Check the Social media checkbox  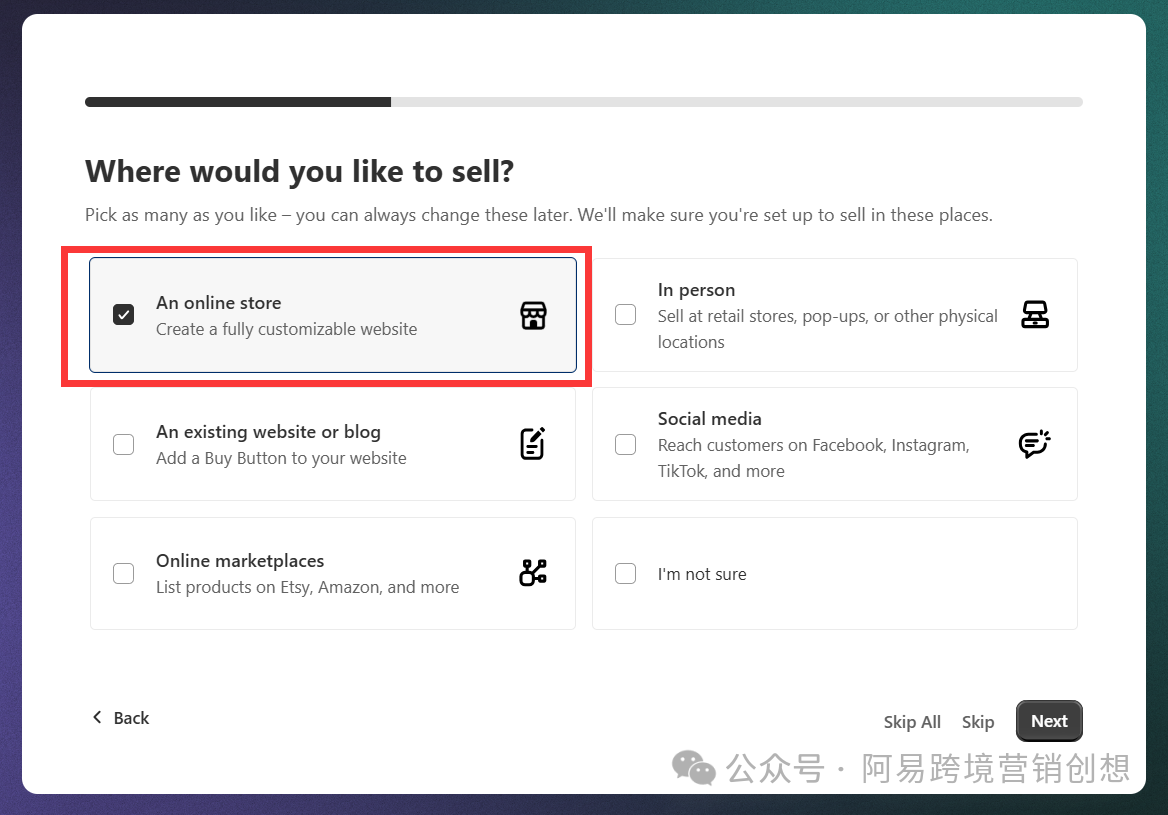(625, 444)
